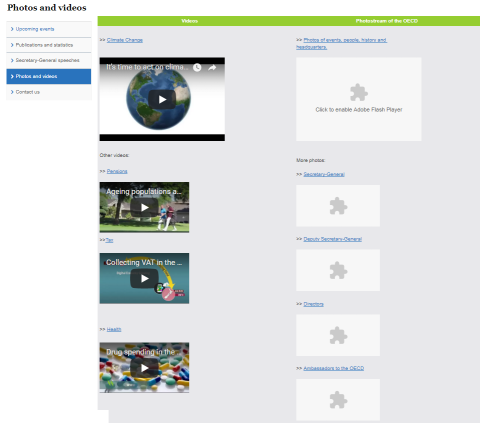The width and height of the screenshot is (480, 423).
Task: Open the Climate Change link
Action: click(x=125, y=40)
